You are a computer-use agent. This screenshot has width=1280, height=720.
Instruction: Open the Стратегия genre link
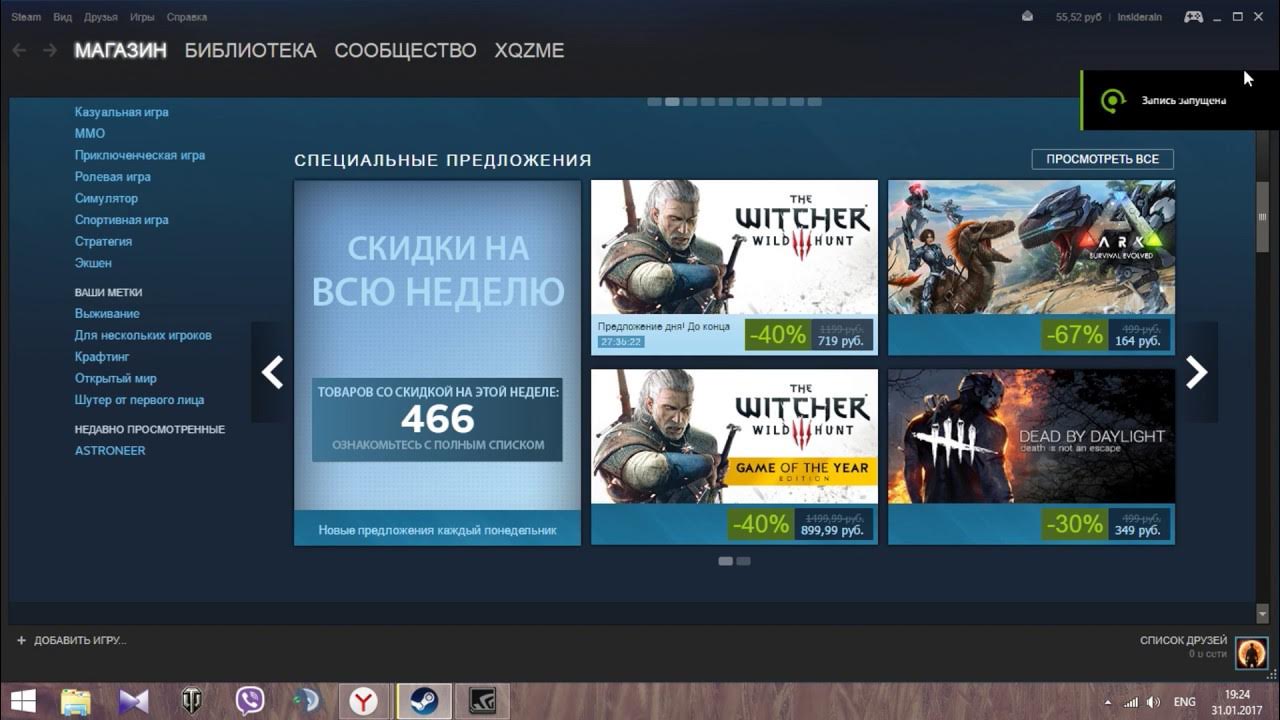pos(103,241)
